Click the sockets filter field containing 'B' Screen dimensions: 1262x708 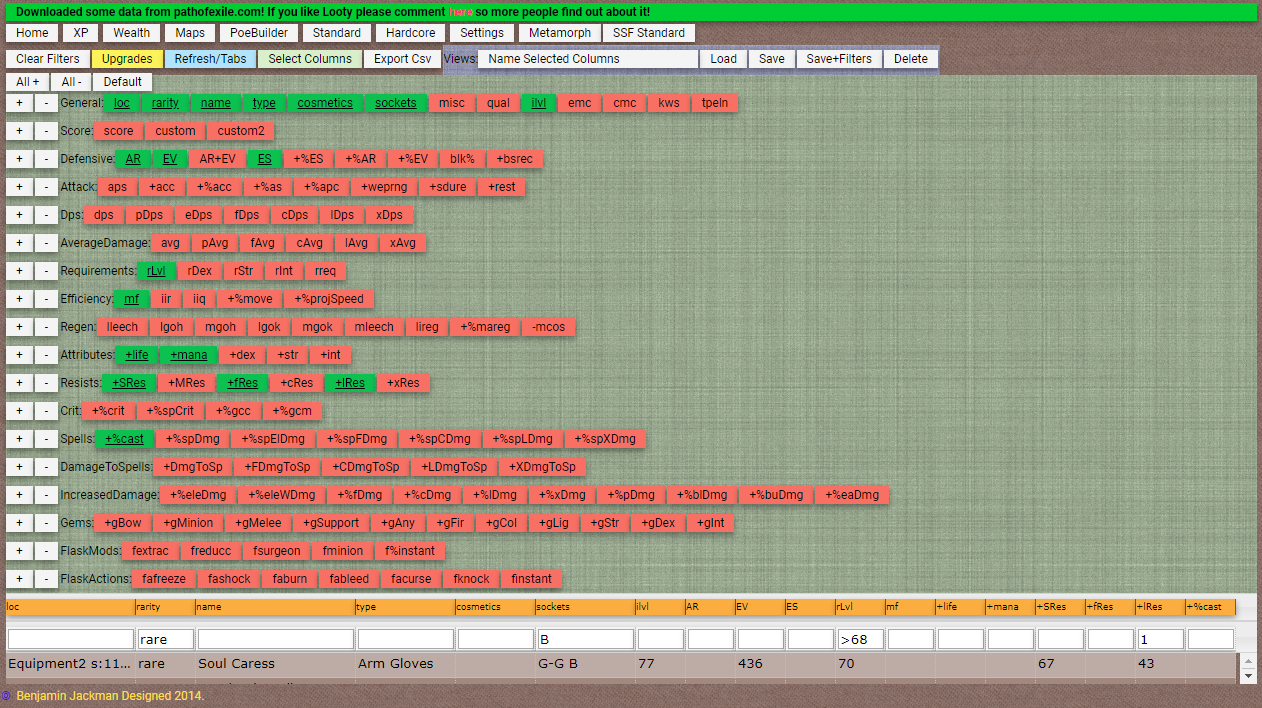tap(585, 639)
